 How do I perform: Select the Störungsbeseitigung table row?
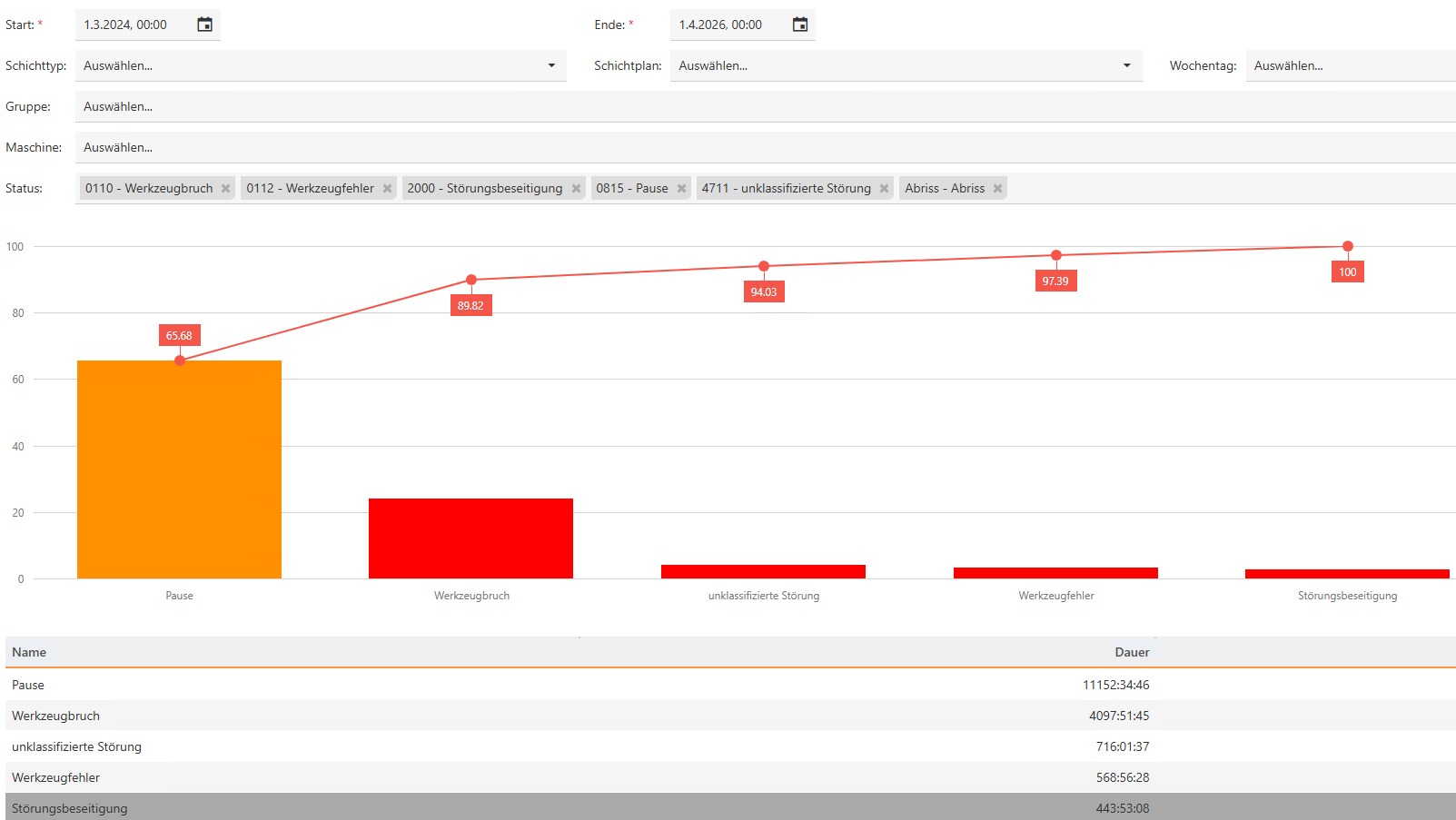pos(581,807)
